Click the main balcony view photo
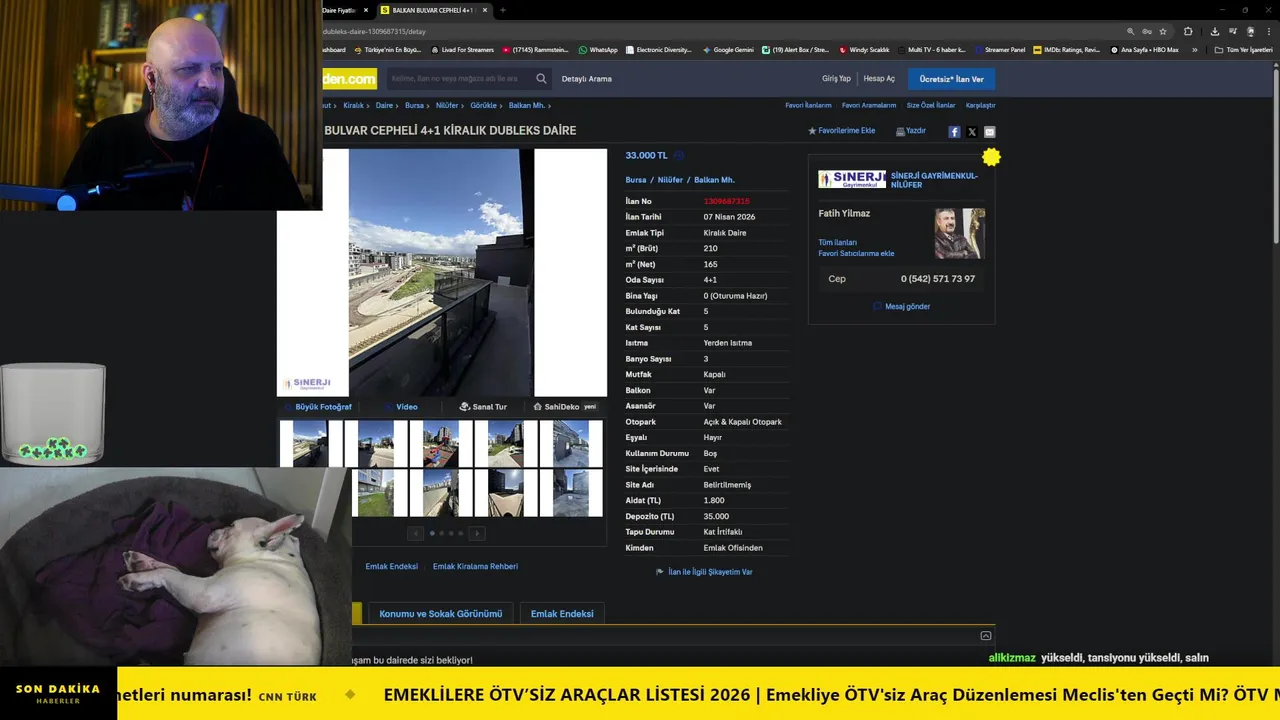 (x=441, y=272)
